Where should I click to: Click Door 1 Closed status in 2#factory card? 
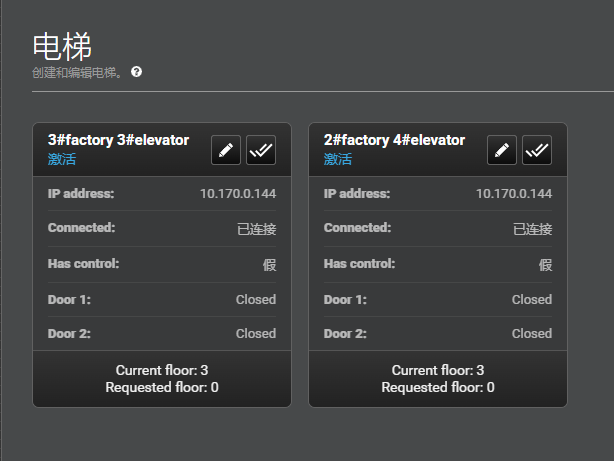[532, 300]
